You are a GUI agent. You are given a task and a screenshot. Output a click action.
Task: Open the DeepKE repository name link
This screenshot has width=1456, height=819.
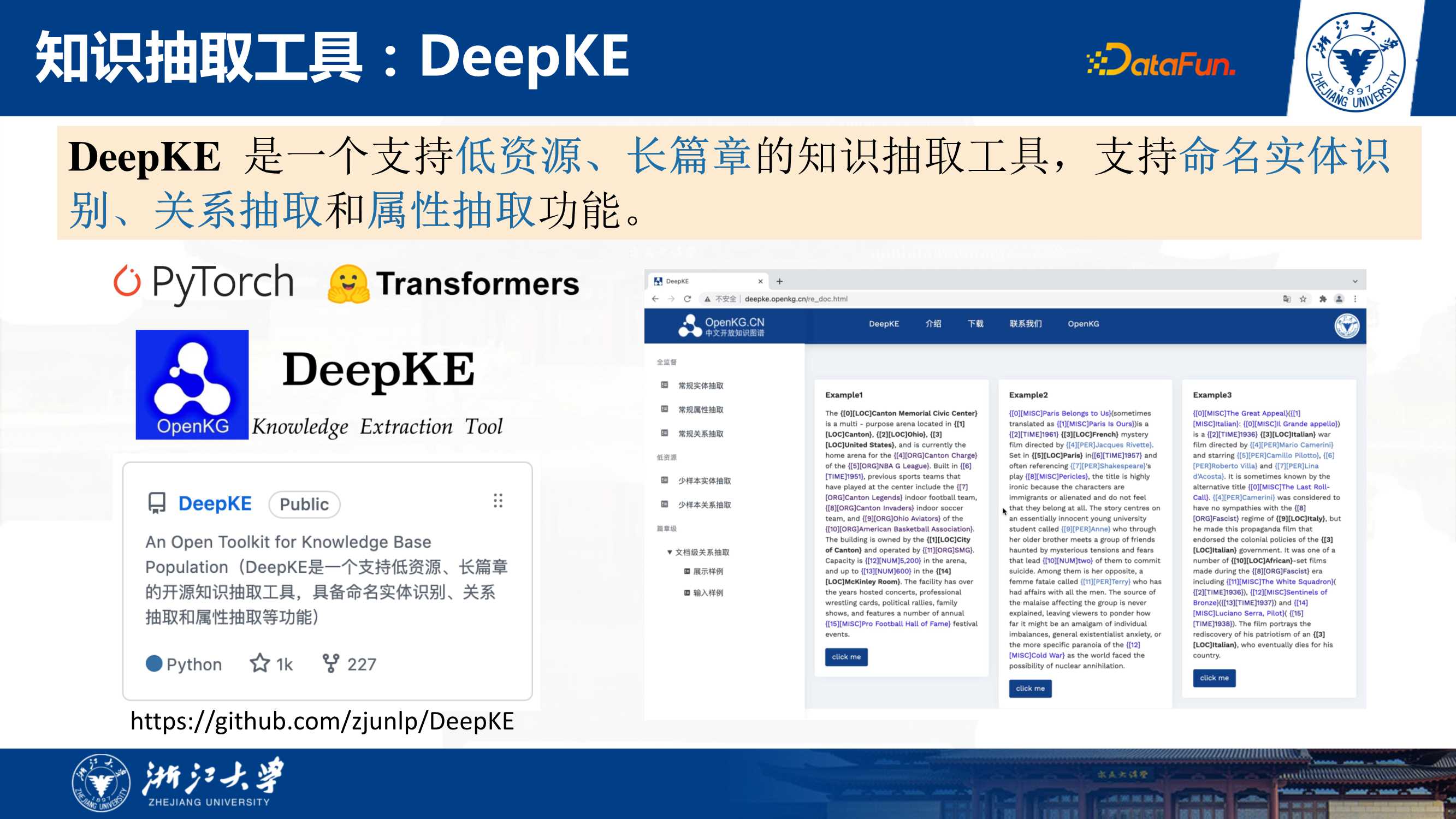[215, 503]
